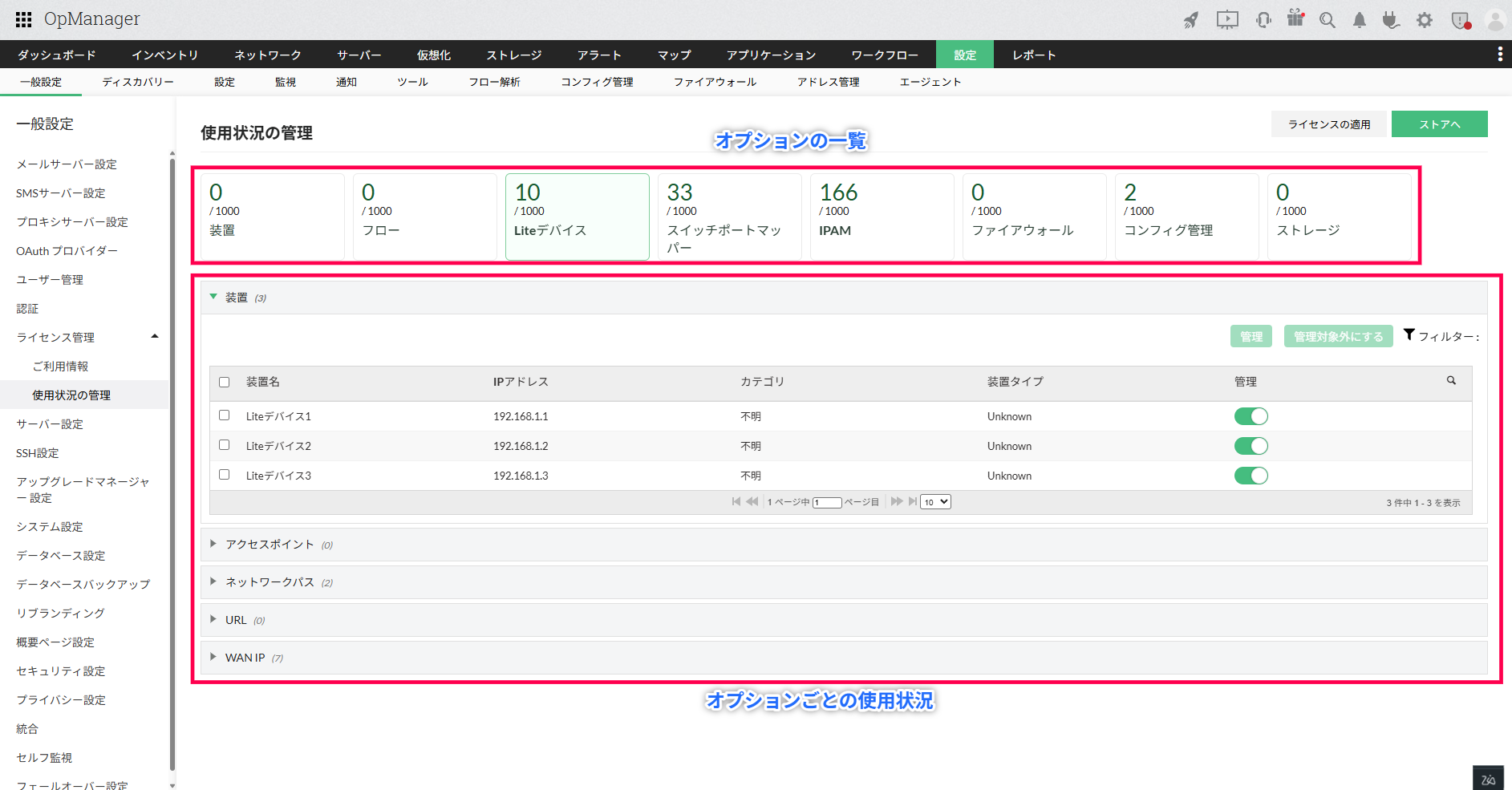Click the ライセンスの適用 button
Screen dimensions: 1512x790
pyautogui.click(x=1329, y=124)
